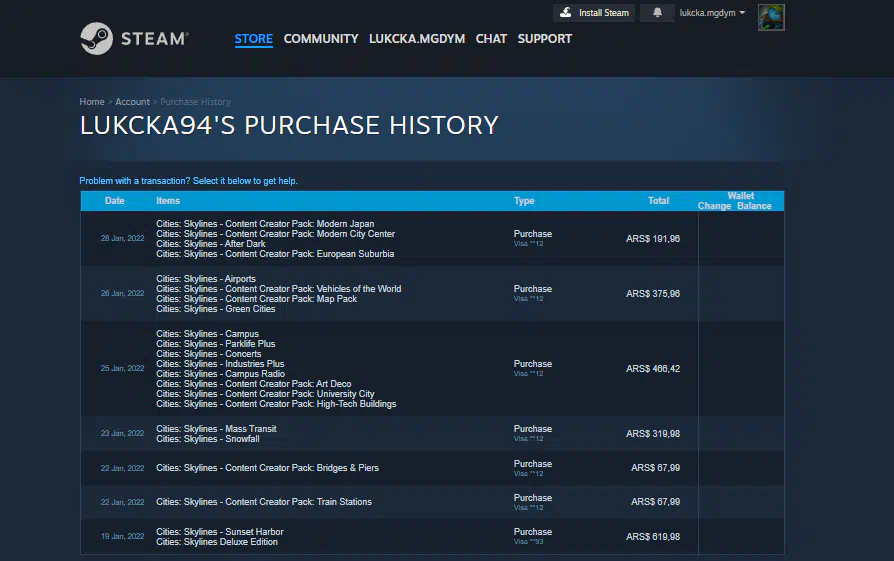Click the ARS$ 191,96 total
This screenshot has height=561, width=894.
pos(653,239)
